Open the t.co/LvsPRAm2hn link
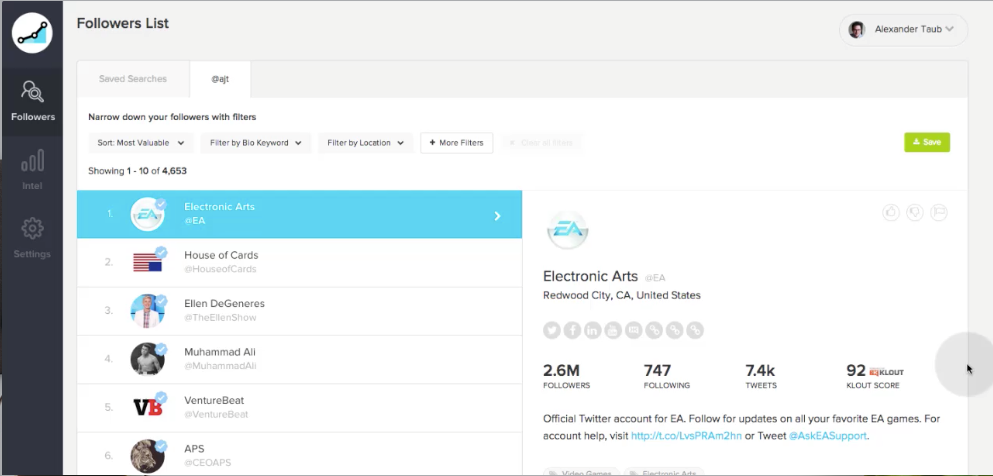The image size is (993, 476). pyautogui.click(x=686, y=435)
